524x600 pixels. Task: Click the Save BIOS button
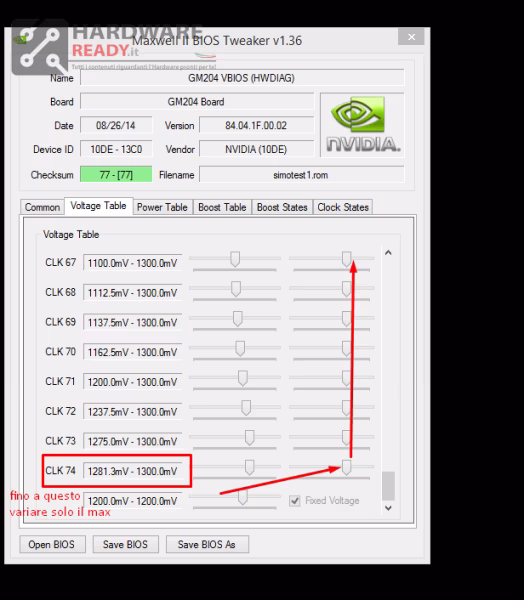pyautogui.click(x=125, y=544)
